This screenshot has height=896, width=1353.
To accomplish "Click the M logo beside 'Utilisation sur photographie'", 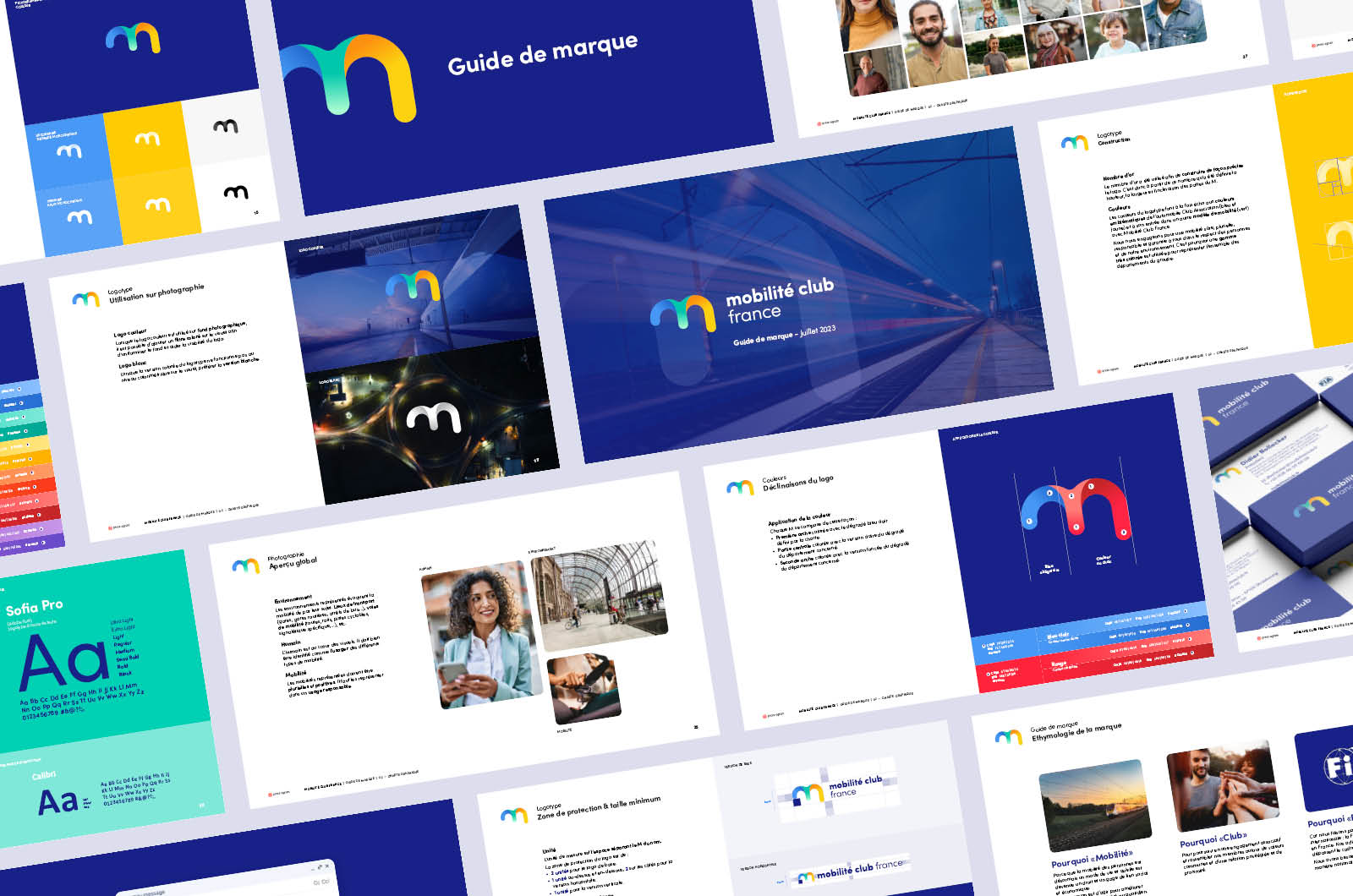I will tap(85, 298).
